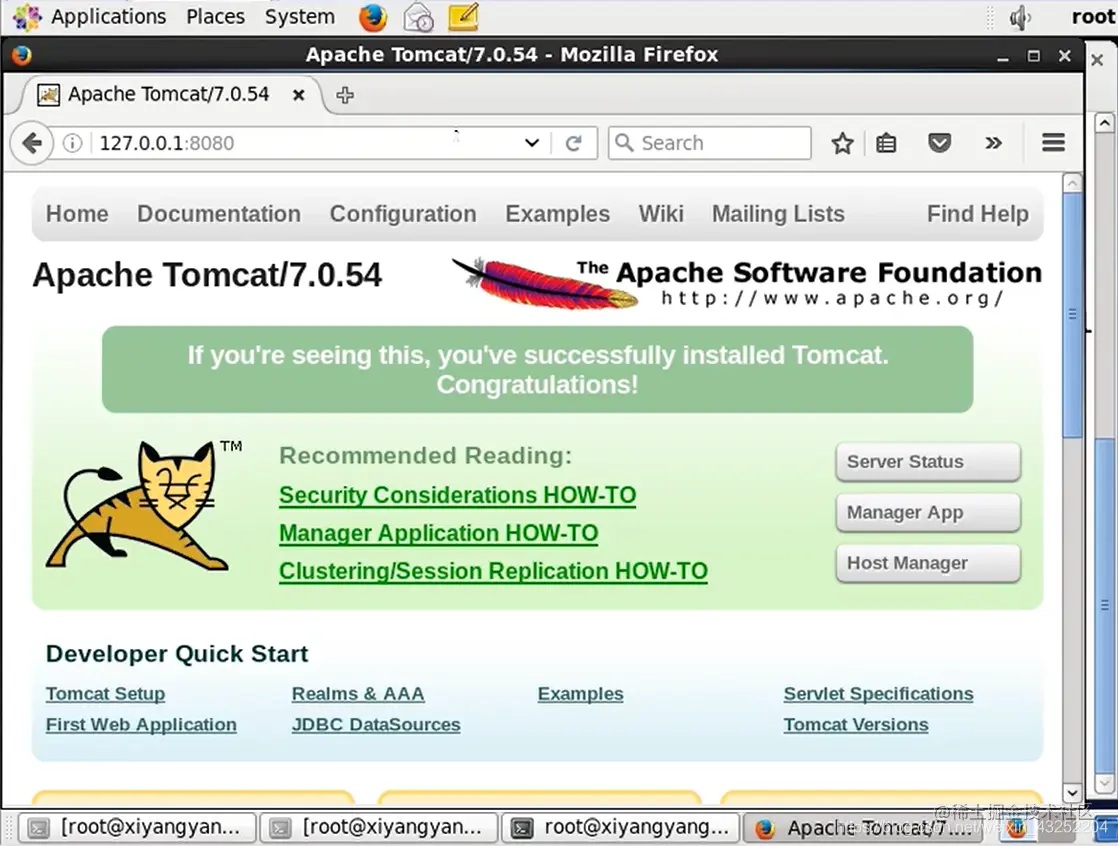Open Clustering/Session Replication HOW-TO link

493,571
